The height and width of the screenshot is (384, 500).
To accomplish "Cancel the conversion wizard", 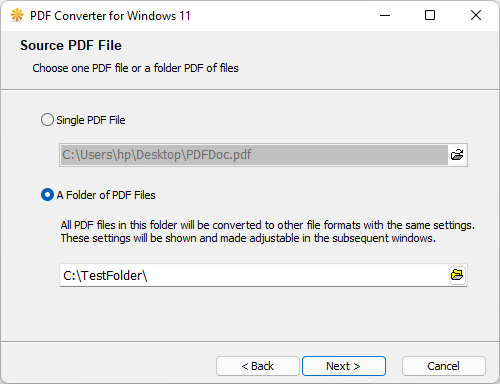I will click(x=444, y=366).
